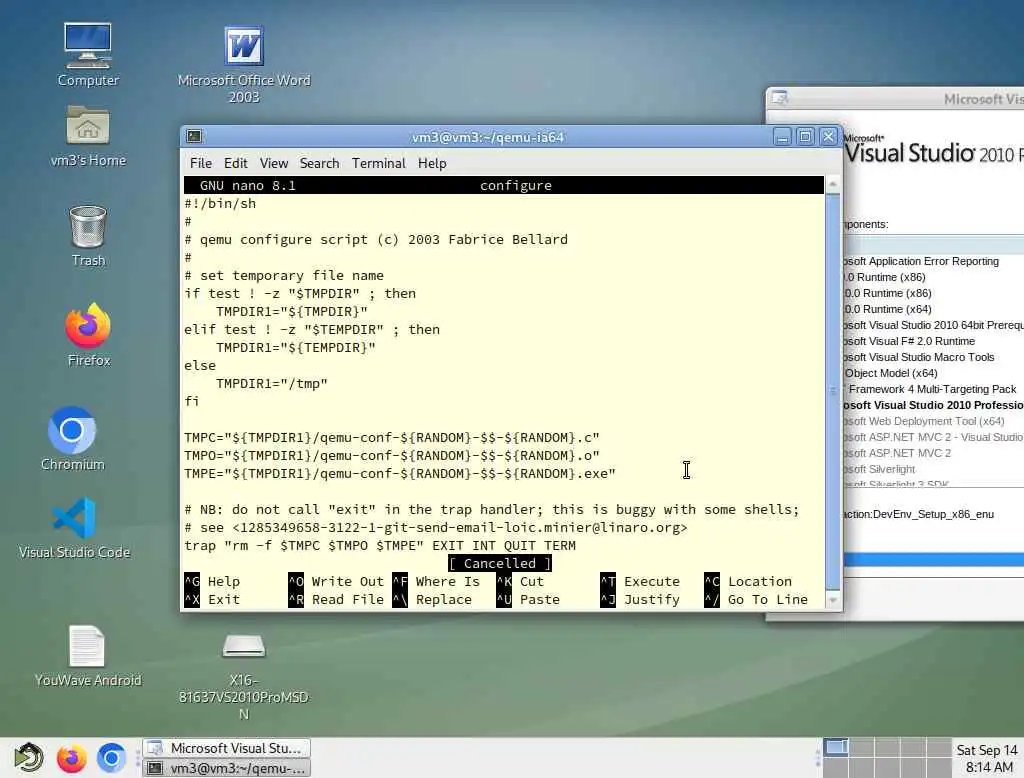Click the Visual Studio setup progress bar
Viewport: 1024px width, 778px height.
click(934, 560)
